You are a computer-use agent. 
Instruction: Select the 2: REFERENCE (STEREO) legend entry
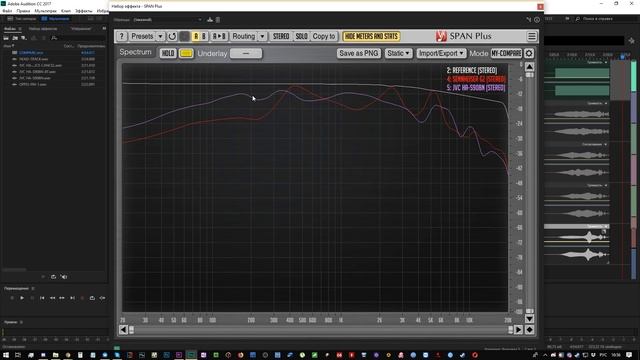pyautogui.click(x=472, y=71)
